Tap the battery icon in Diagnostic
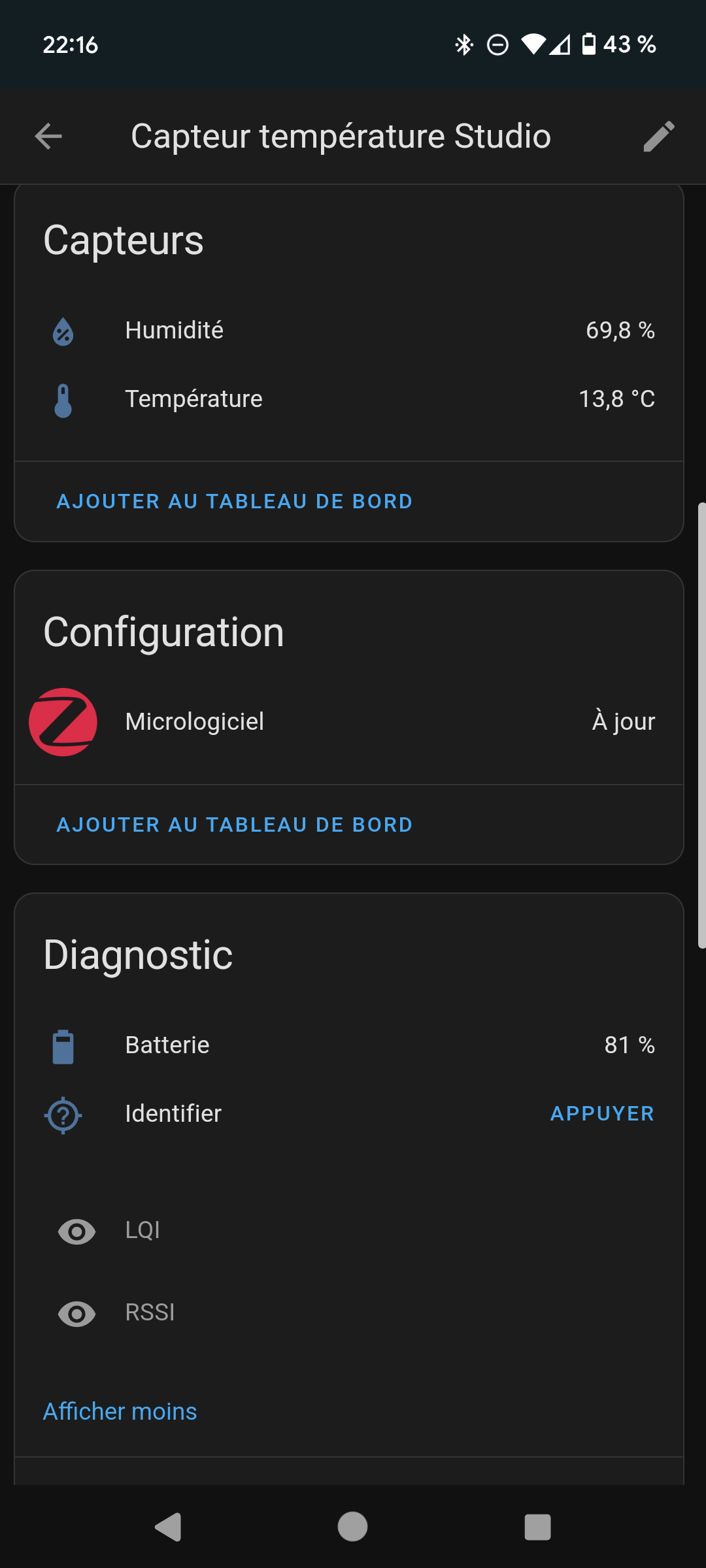 [x=63, y=1047]
